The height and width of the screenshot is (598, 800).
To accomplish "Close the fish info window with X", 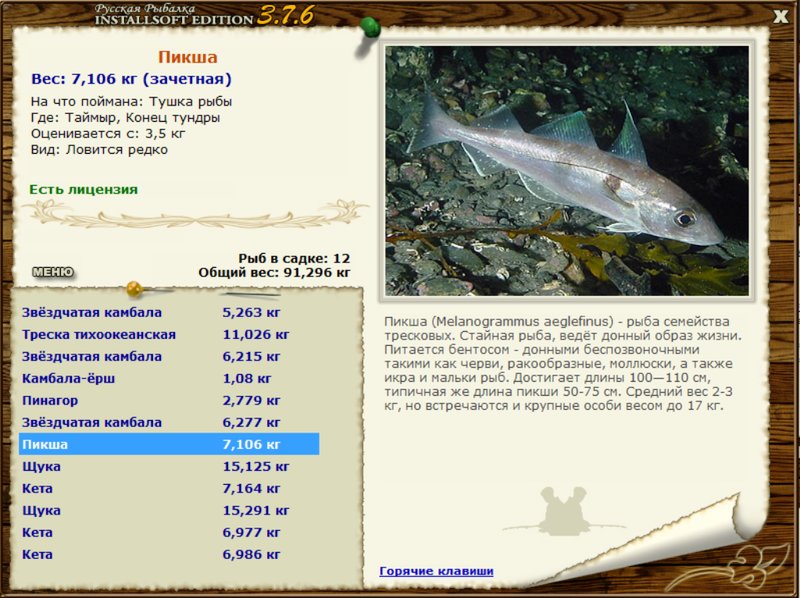I will pos(780,15).
